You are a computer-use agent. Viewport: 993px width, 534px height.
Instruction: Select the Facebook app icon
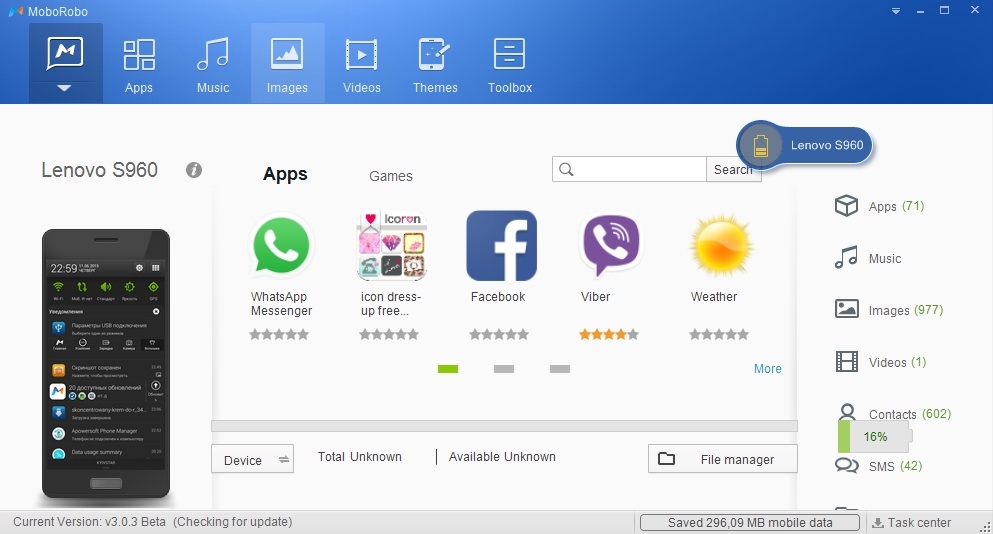click(x=502, y=246)
